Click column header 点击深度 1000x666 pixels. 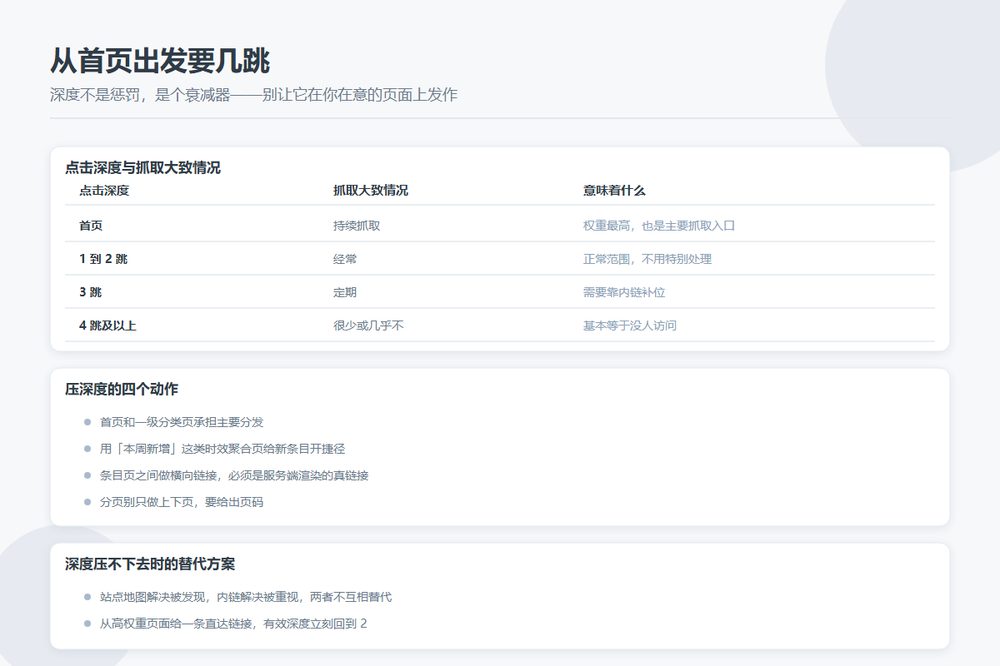coord(104,190)
